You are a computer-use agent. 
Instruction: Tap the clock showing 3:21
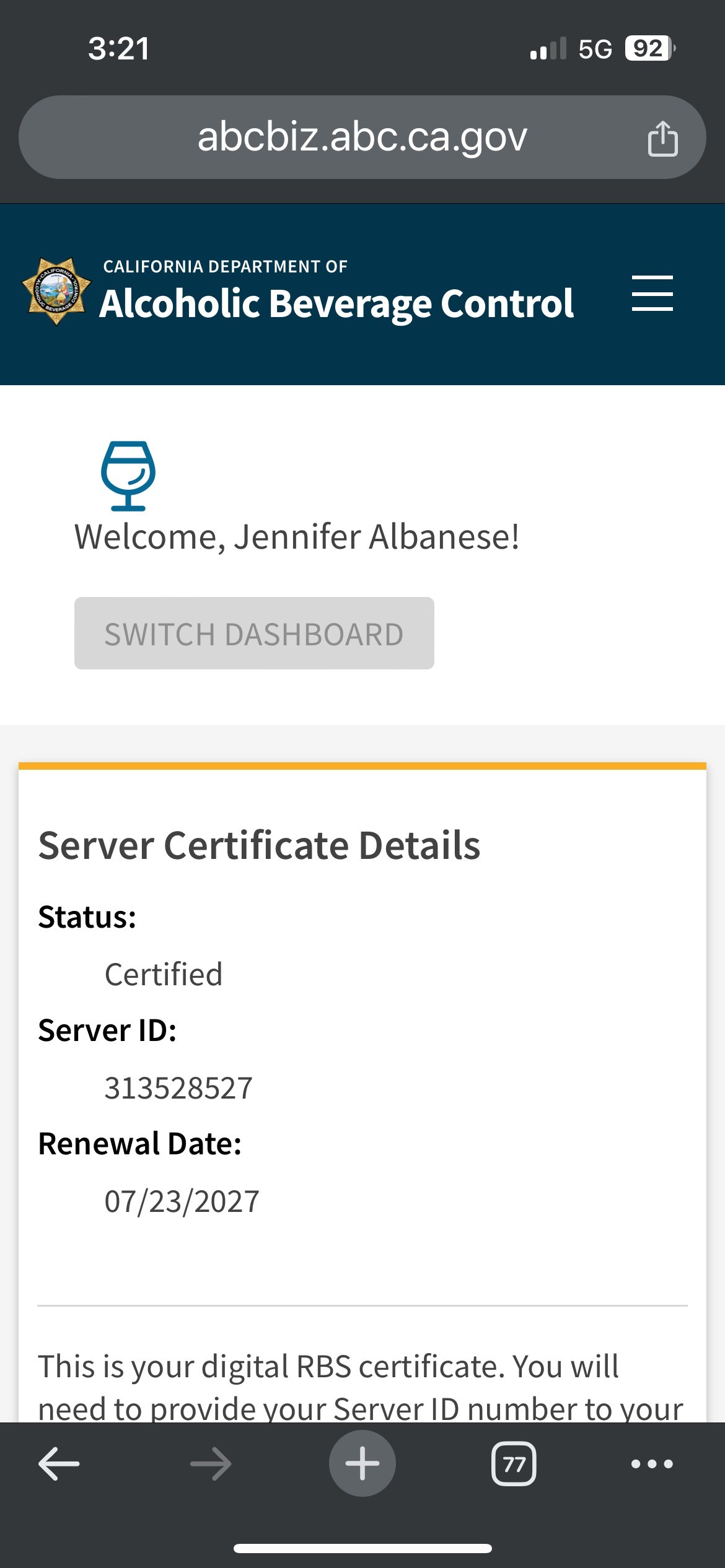pyautogui.click(x=118, y=49)
